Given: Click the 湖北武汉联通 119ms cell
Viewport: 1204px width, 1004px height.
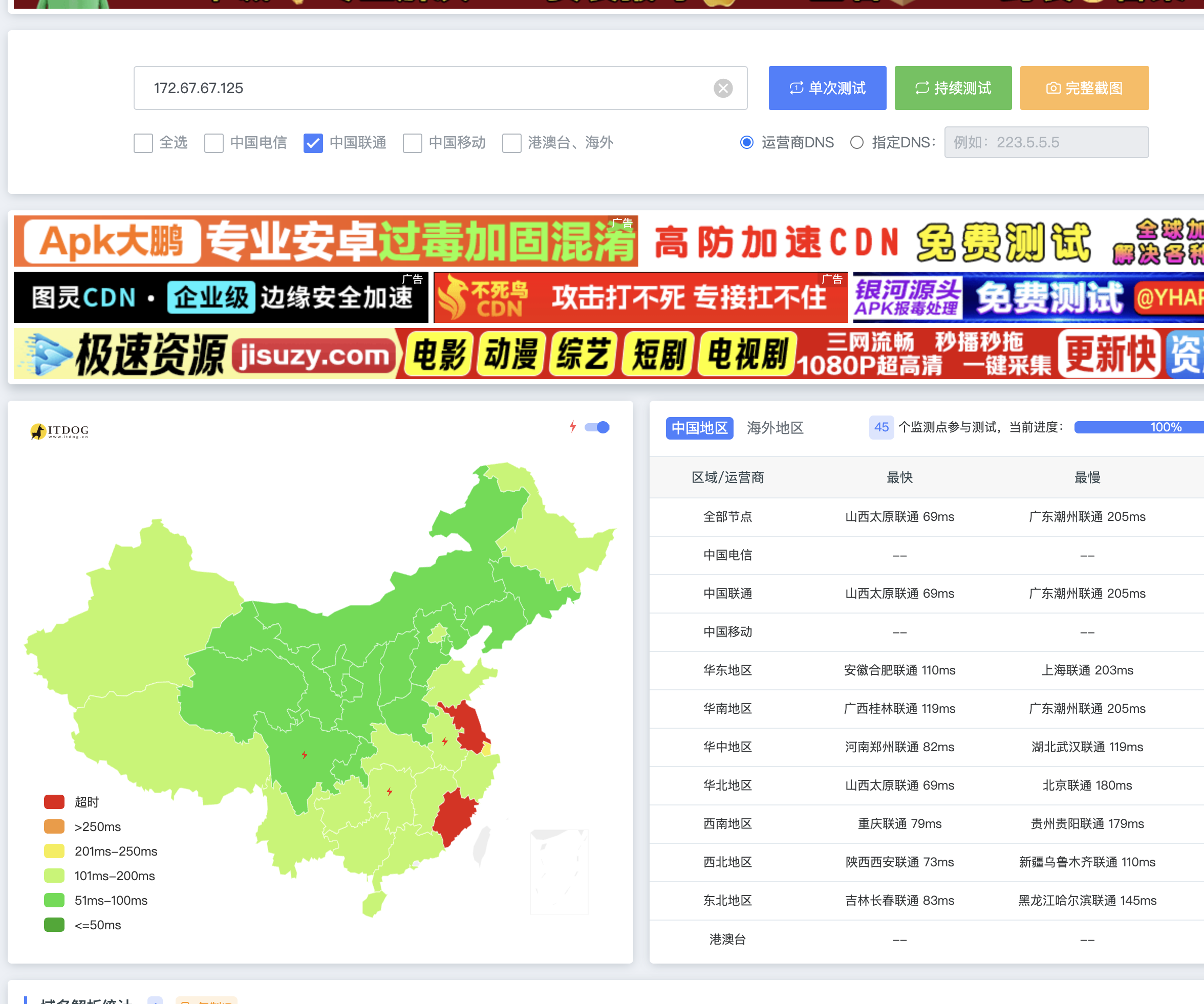Looking at the screenshot, I should click(x=1087, y=747).
